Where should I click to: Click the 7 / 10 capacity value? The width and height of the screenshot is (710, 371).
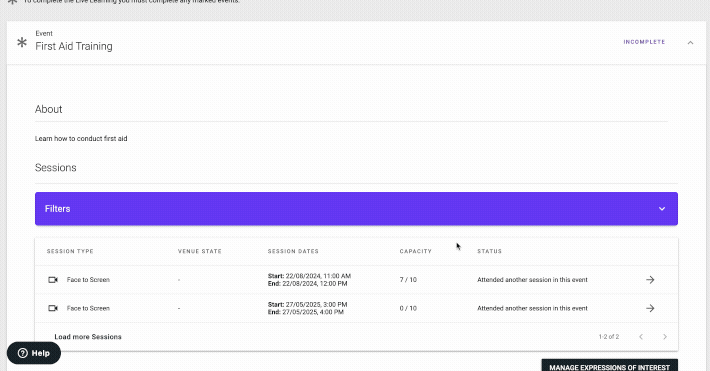[408, 280]
